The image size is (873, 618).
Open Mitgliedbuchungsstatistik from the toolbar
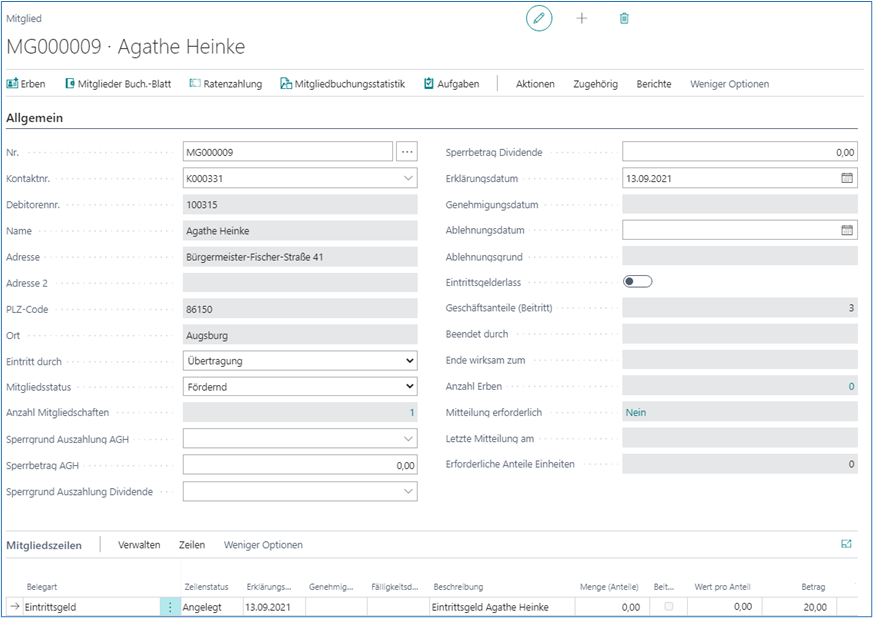click(x=342, y=84)
